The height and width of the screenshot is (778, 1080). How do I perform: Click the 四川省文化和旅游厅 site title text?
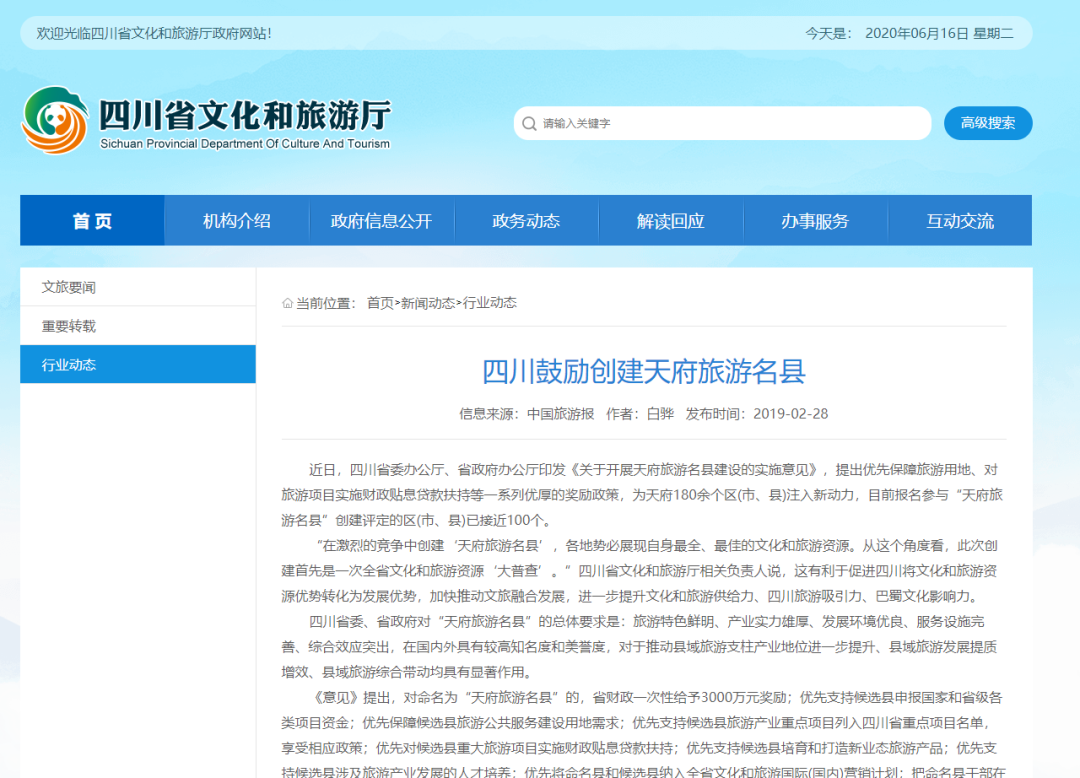tap(244, 116)
